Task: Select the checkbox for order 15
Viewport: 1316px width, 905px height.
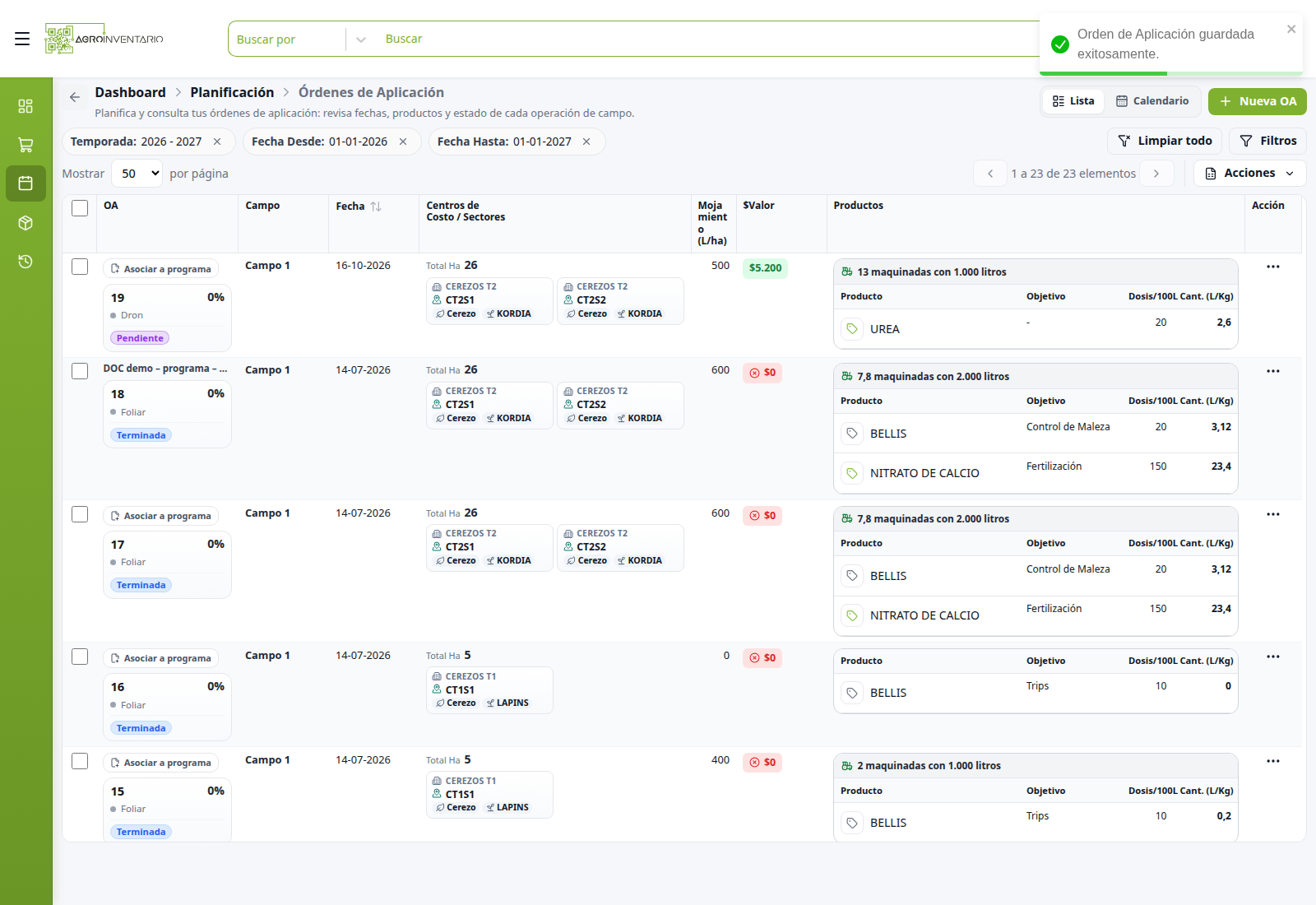Action: [80, 761]
